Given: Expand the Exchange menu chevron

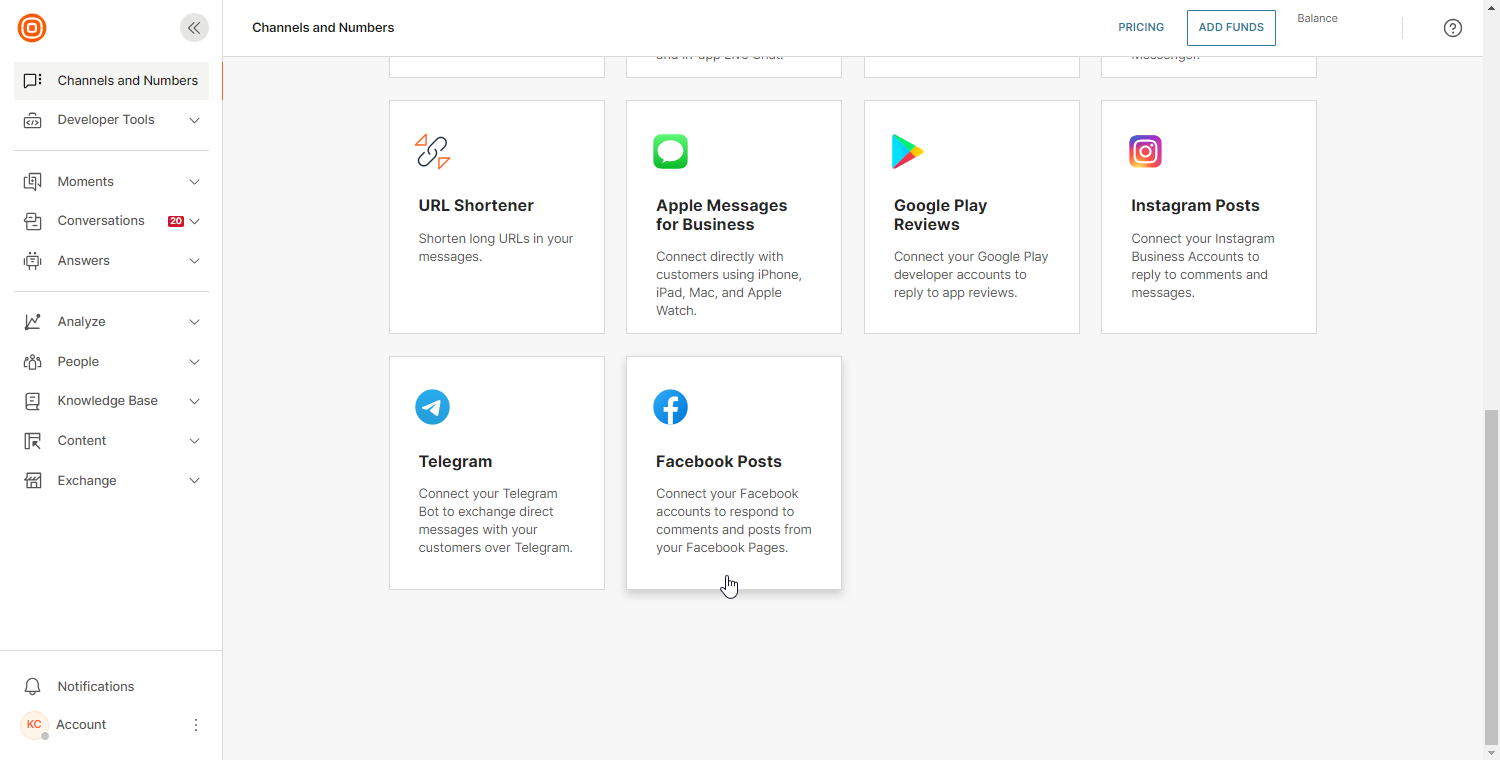Looking at the screenshot, I should 195,481.
